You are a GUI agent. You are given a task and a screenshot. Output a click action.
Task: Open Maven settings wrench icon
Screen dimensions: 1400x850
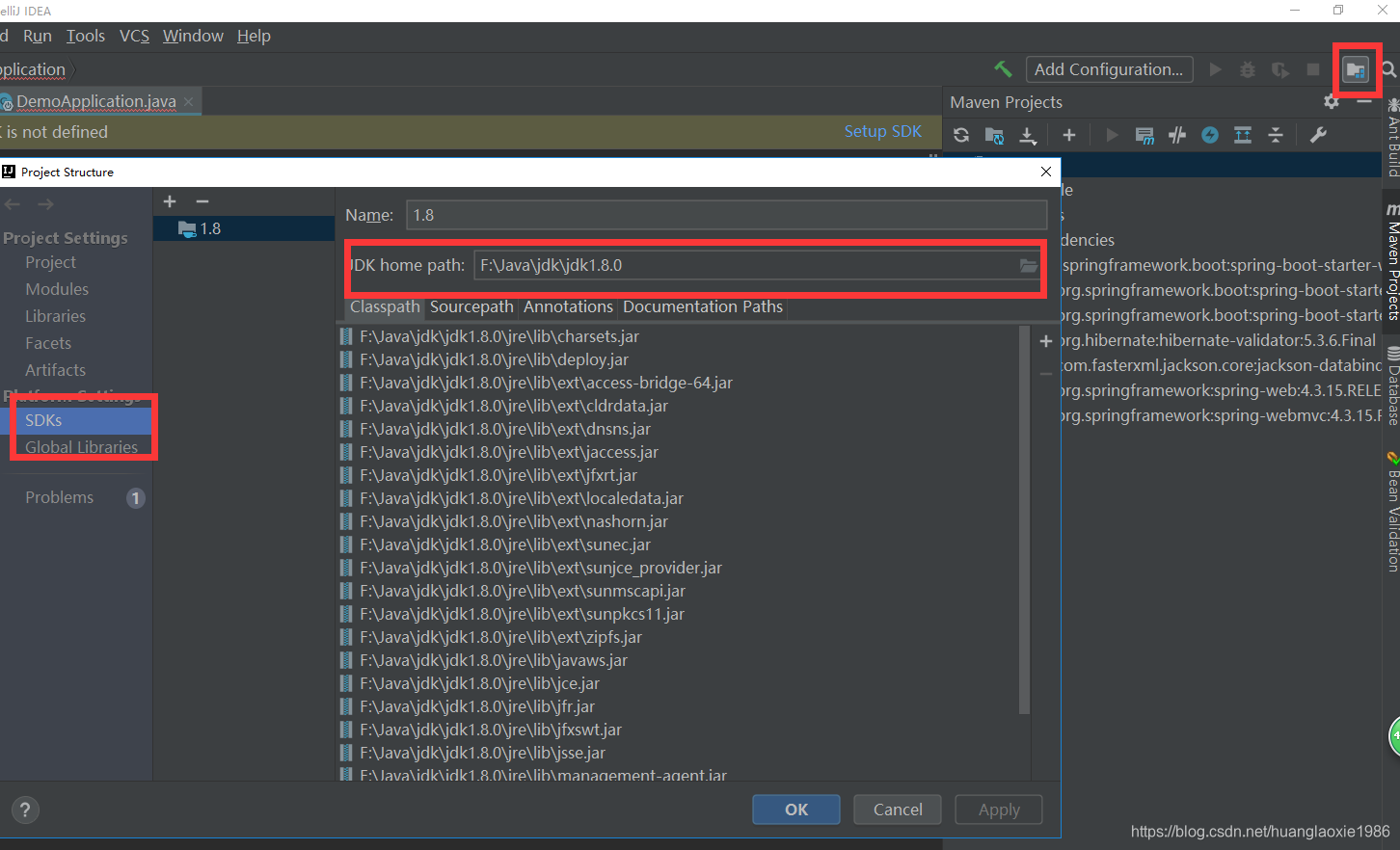click(x=1318, y=135)
